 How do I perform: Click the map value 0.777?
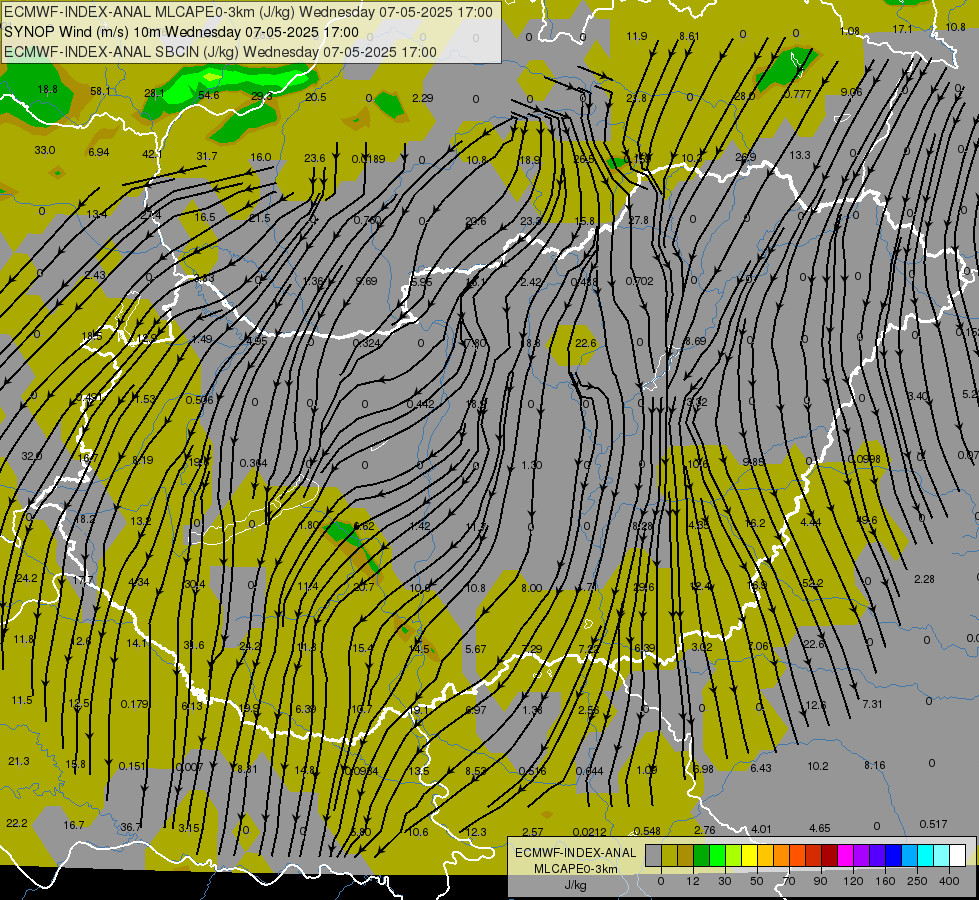(x=798, y=94)
